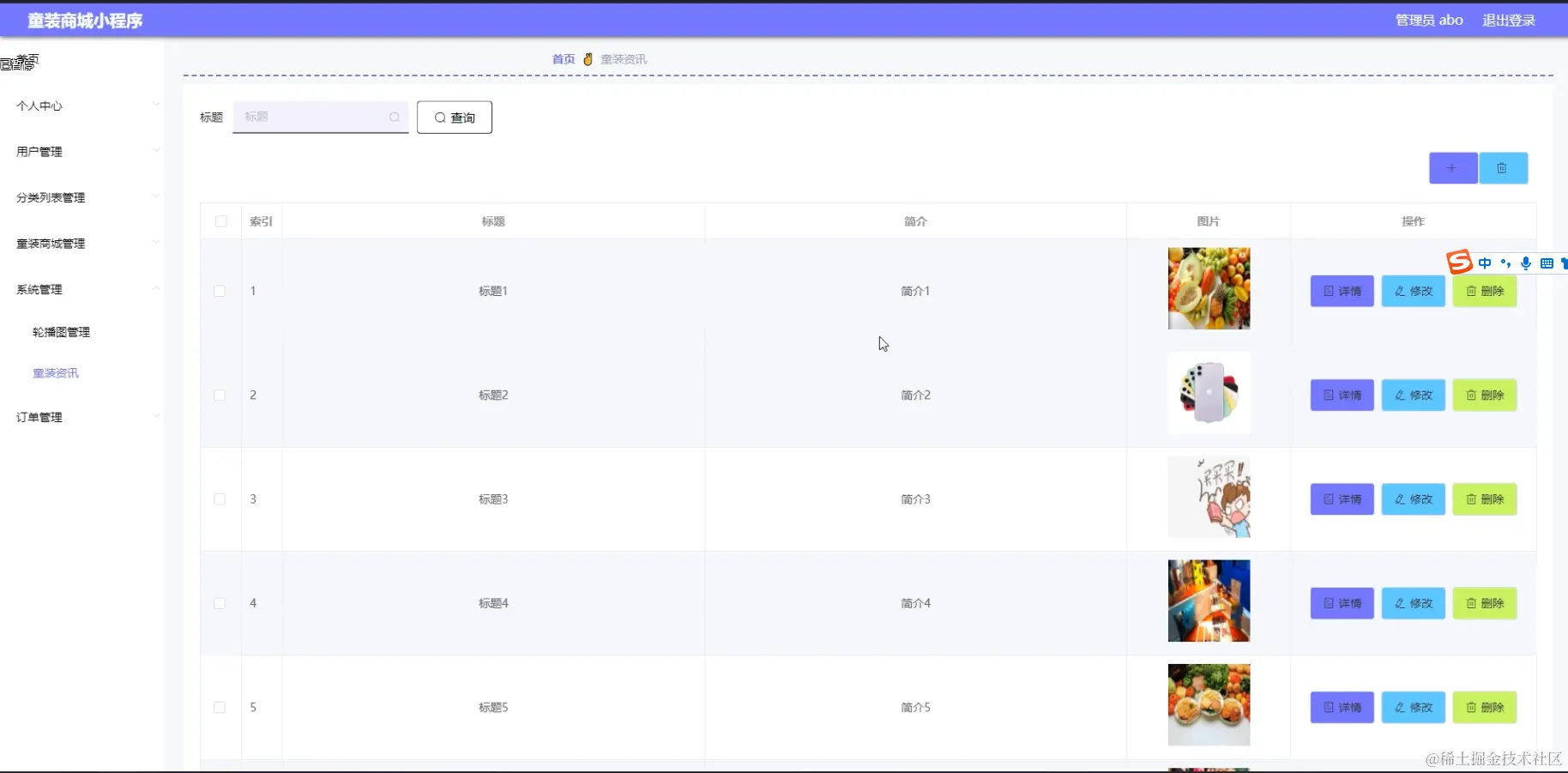The width and height of the screenshot is (1568, 773).
Task: Toggle the Sogou microphone voice input icon
Action: click(x=1526, y=263)
